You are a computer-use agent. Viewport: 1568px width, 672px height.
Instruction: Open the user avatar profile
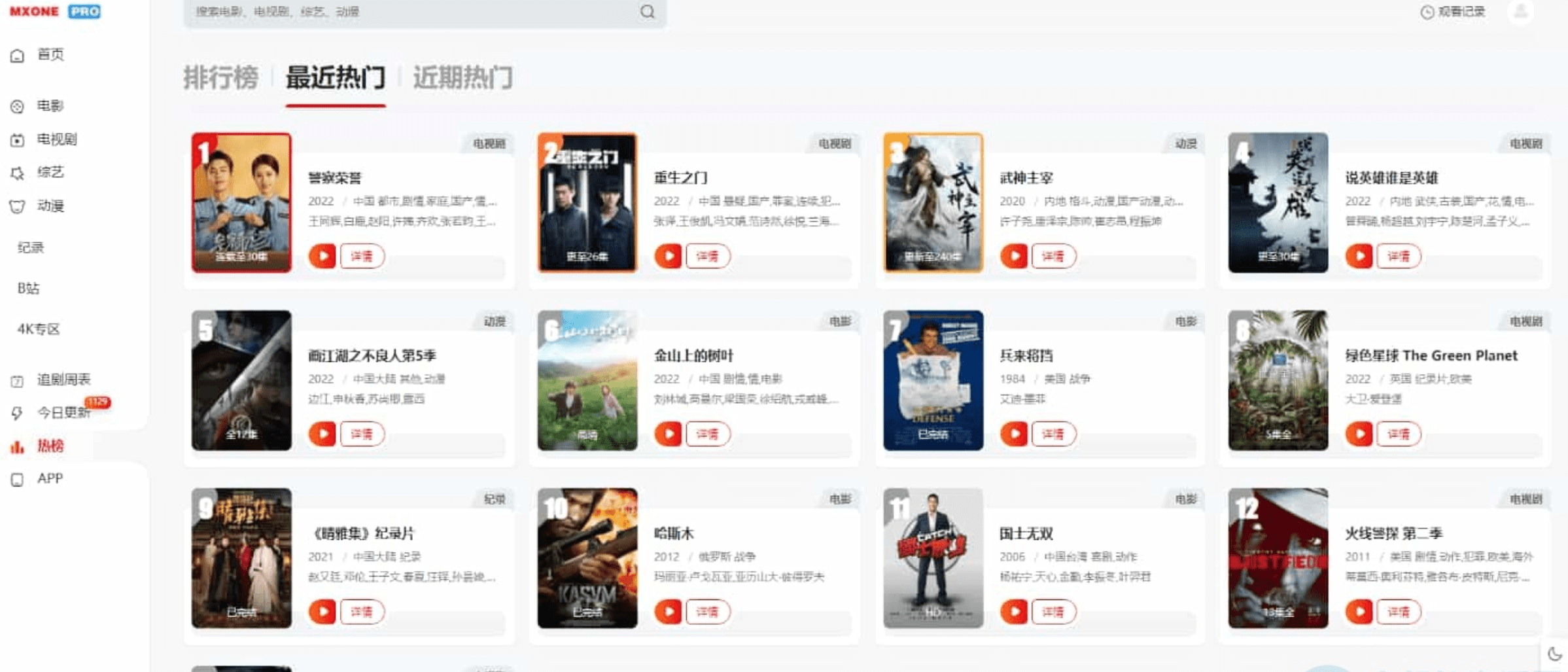click(1521, 11)
